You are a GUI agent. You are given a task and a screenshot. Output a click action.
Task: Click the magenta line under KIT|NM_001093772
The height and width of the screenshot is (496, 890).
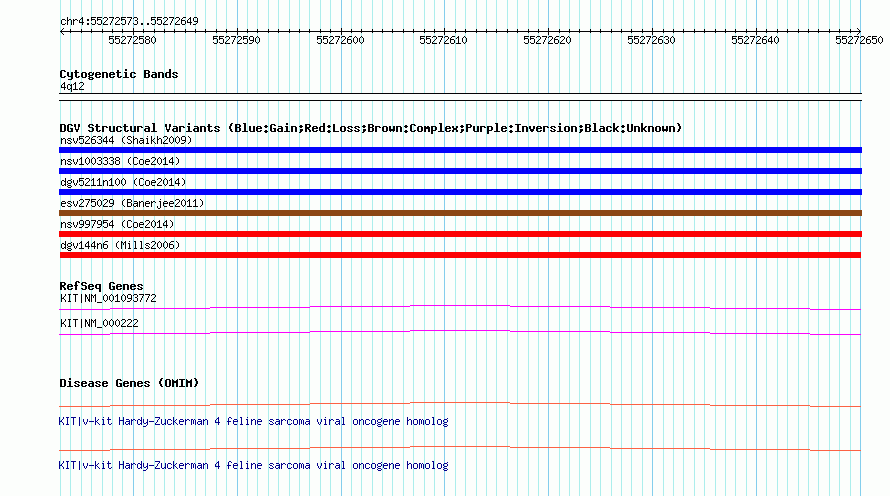coord(460,308)
